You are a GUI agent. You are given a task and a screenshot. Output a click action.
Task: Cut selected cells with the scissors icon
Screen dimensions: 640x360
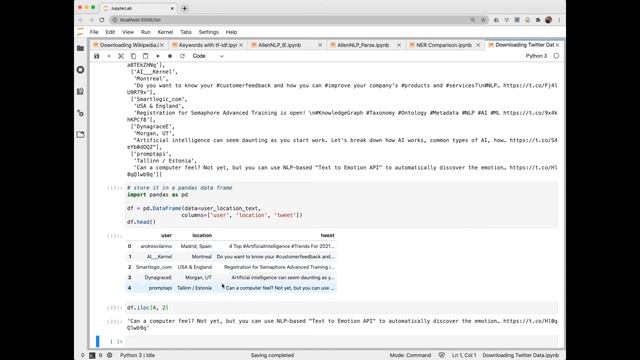pos(121,56)
